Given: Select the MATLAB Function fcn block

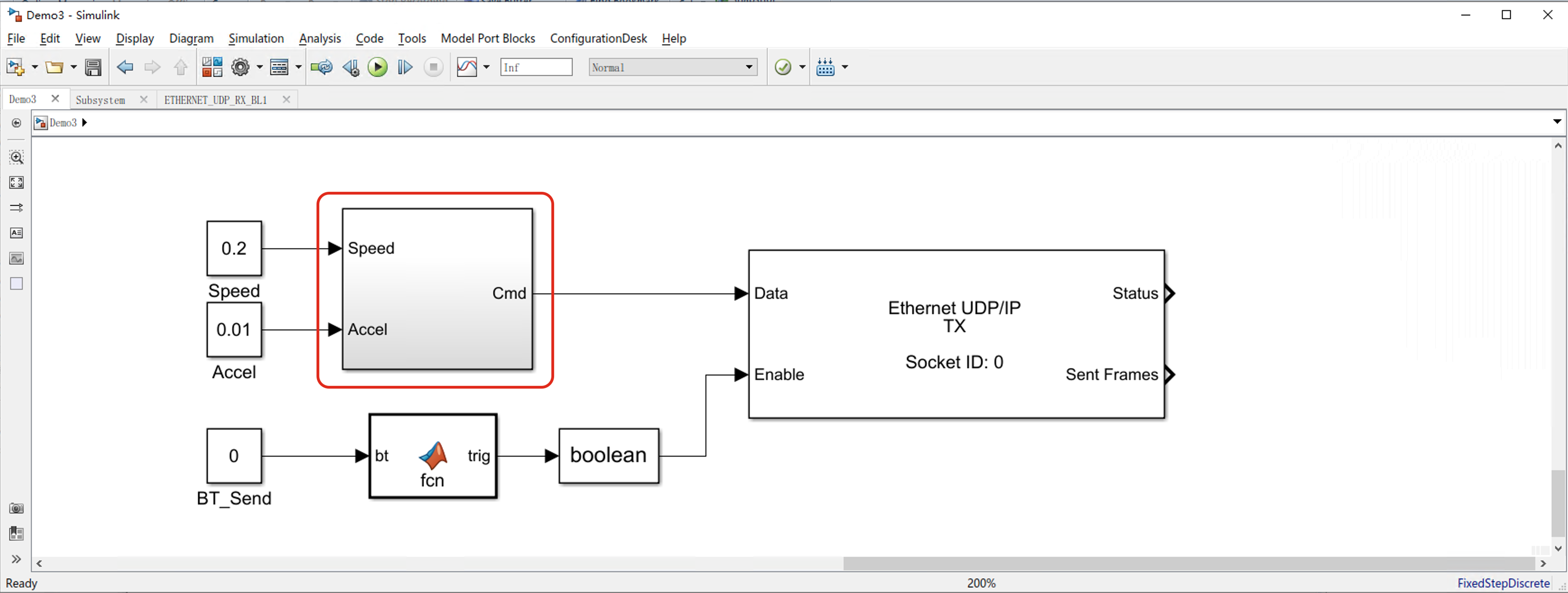Looking at the screenshot, I should [x=433, y=456].
